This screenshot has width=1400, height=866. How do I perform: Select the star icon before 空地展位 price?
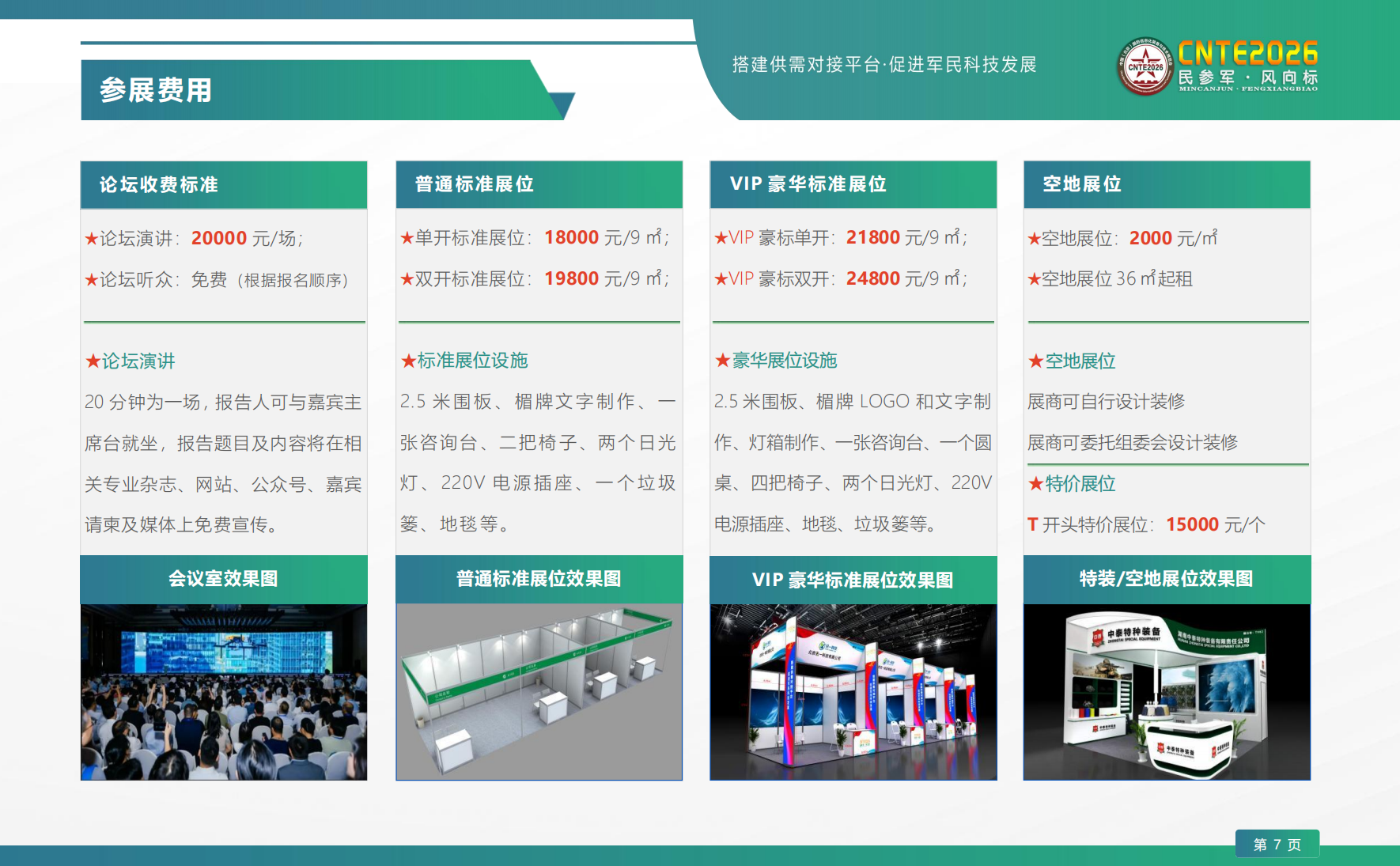(1034, 237)
